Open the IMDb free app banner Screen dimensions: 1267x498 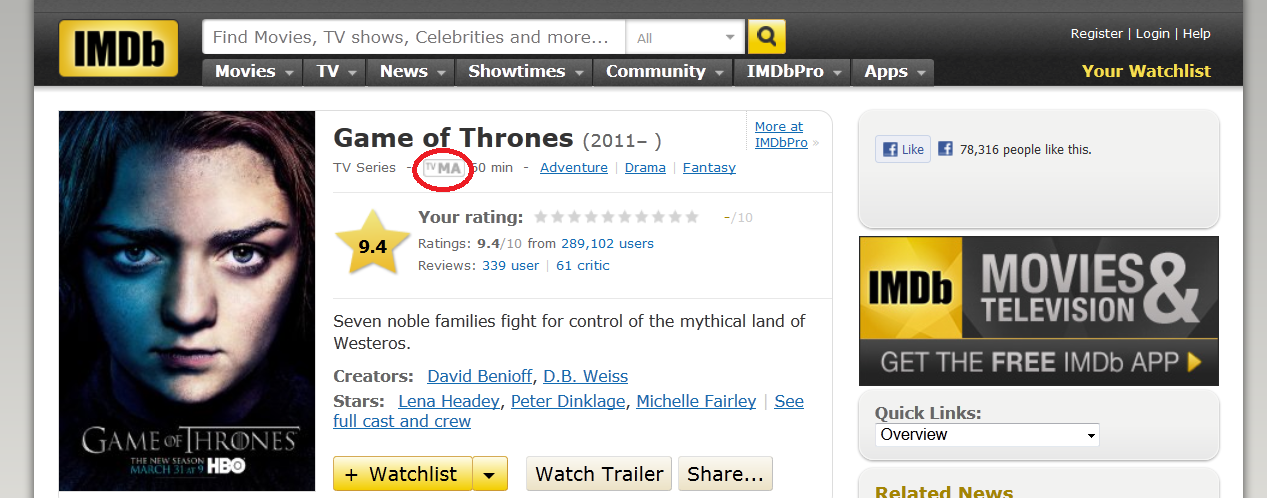pos(1038,311)
